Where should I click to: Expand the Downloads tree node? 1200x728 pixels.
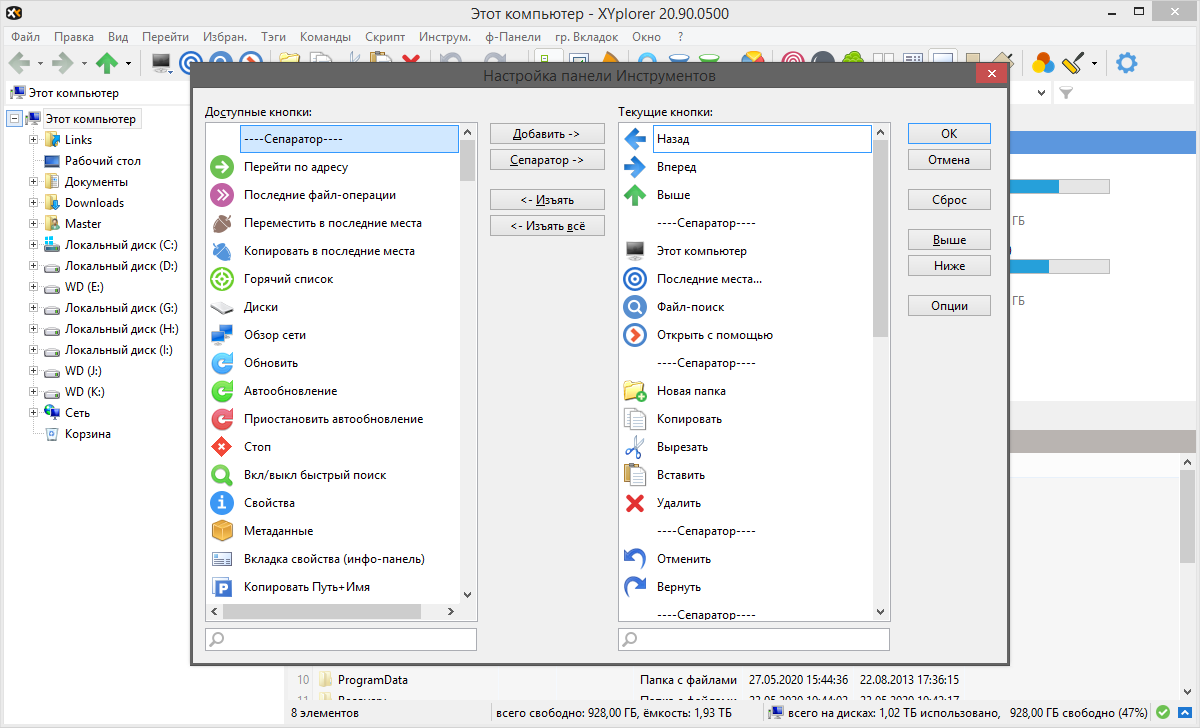coord(34,203)
